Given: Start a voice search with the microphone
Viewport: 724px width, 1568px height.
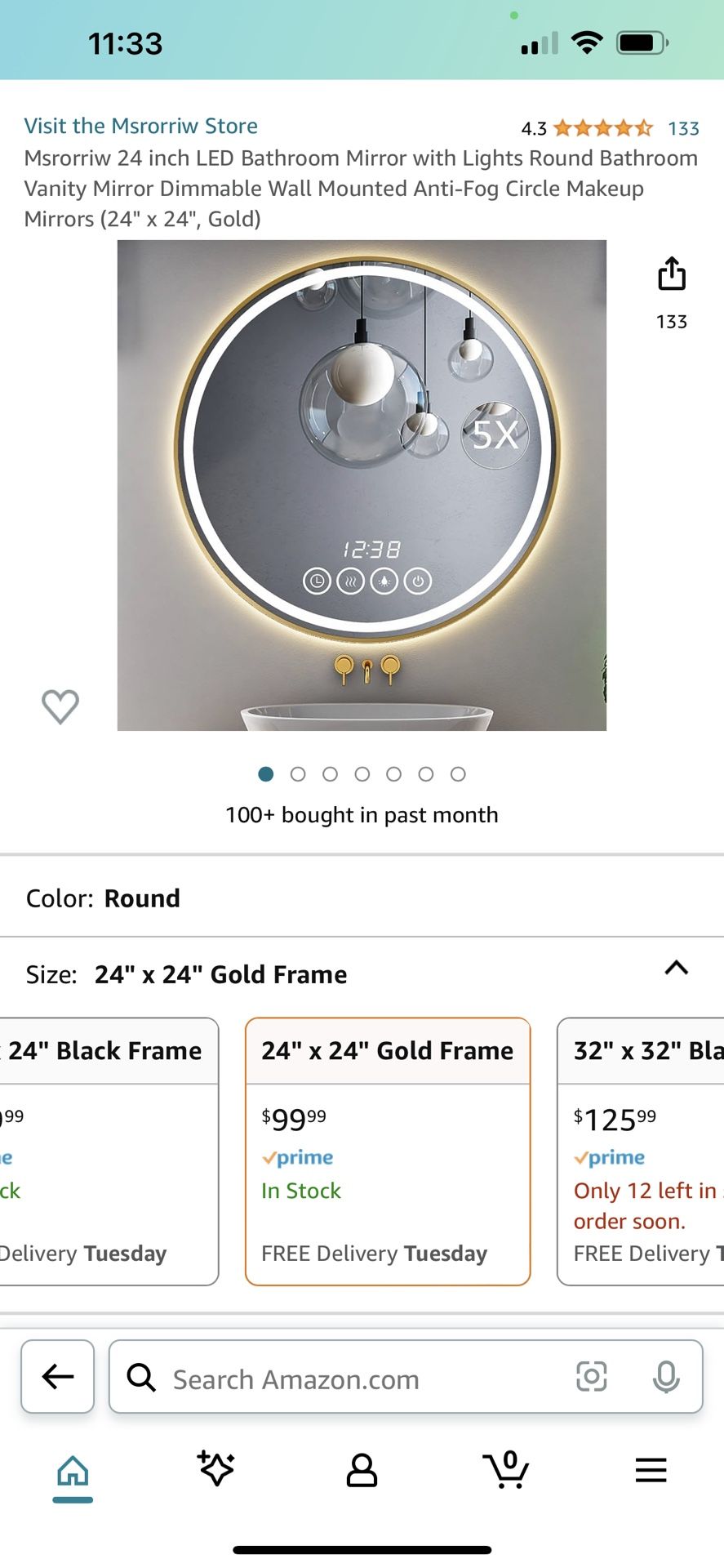Looking at the screenshot, I should [x=666, y=1377].
